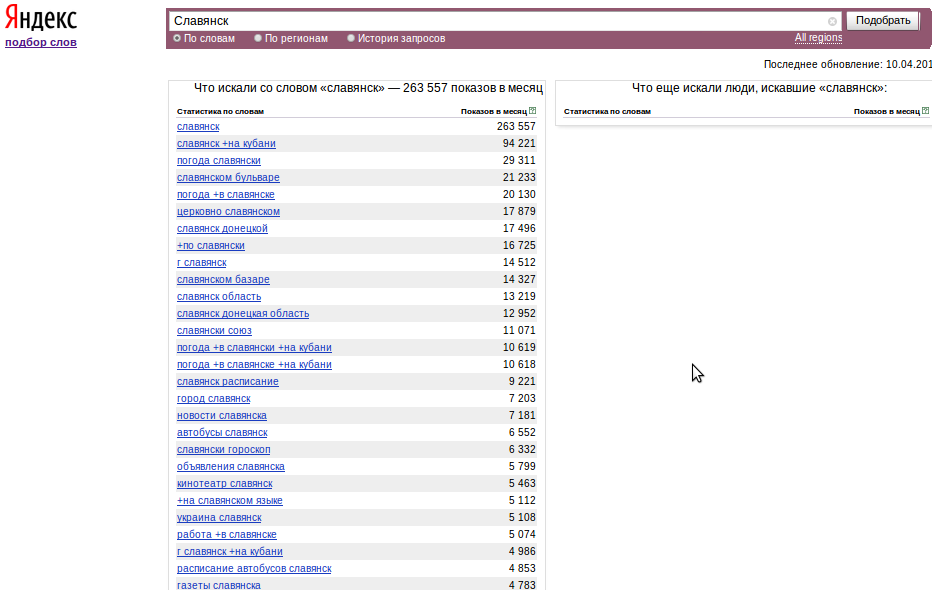Screen dimensions: 932x590
Task: Open the славянск донецкой query
Action: pos(222,228)
